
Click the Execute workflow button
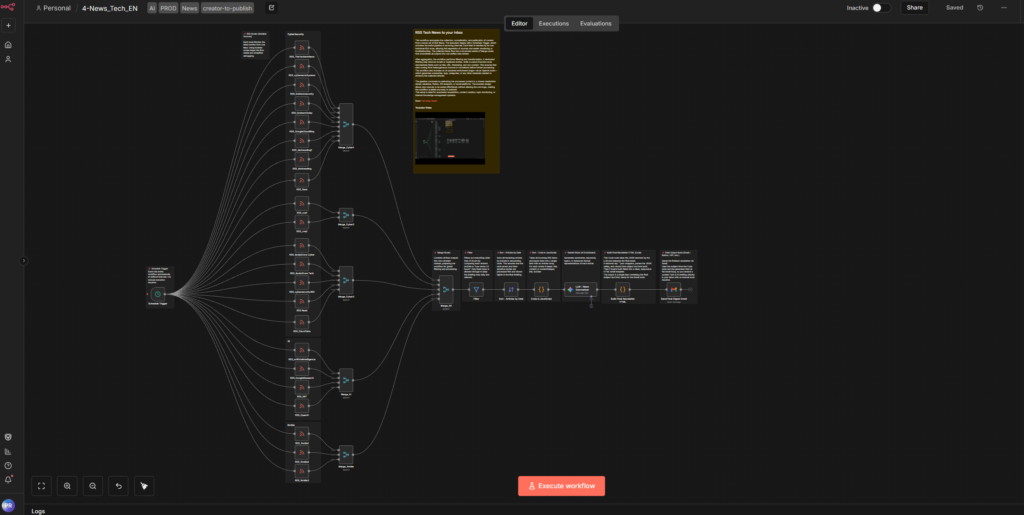point(561,486)
